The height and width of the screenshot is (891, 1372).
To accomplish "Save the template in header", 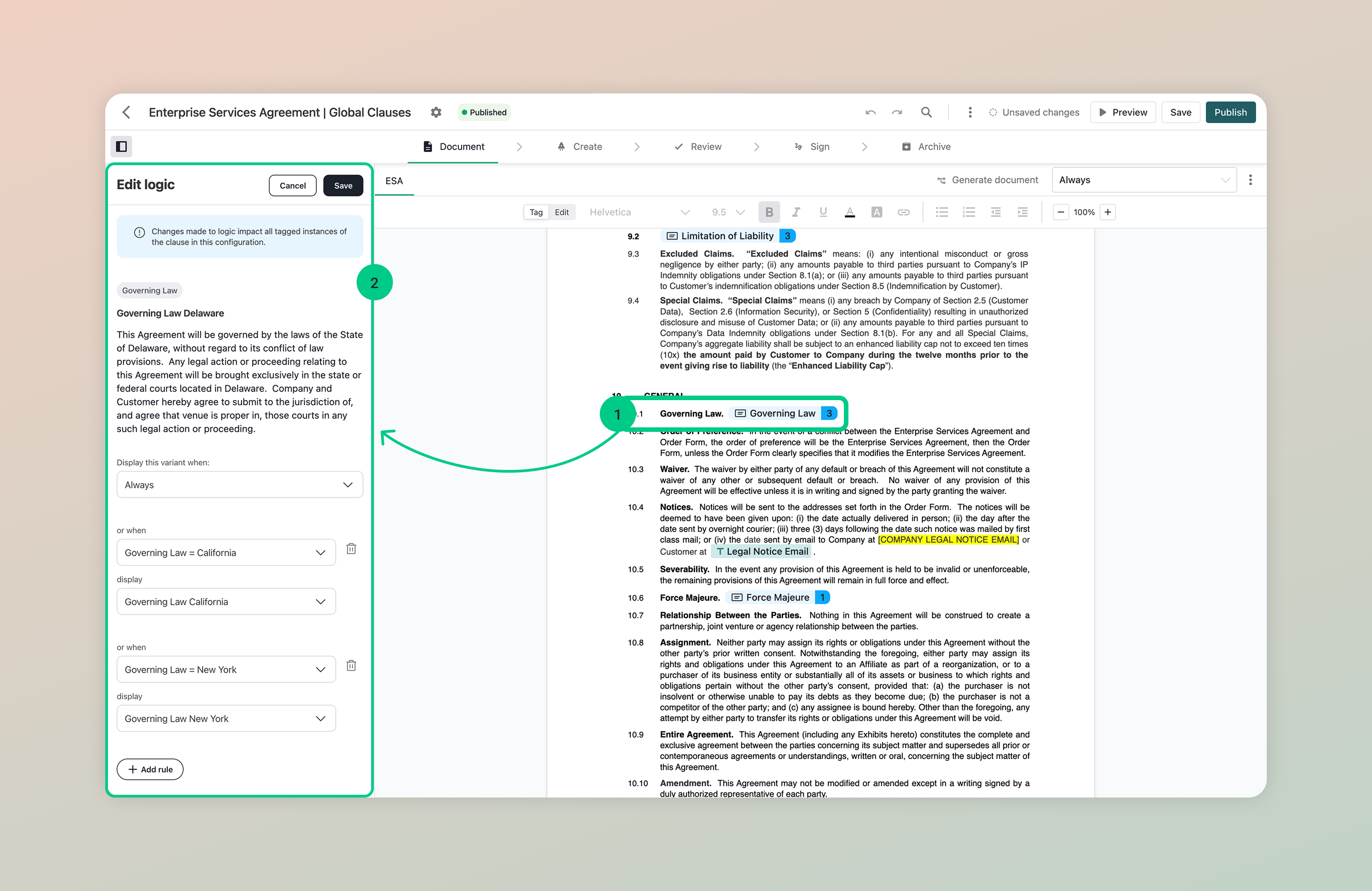I will click(1181, 113).
